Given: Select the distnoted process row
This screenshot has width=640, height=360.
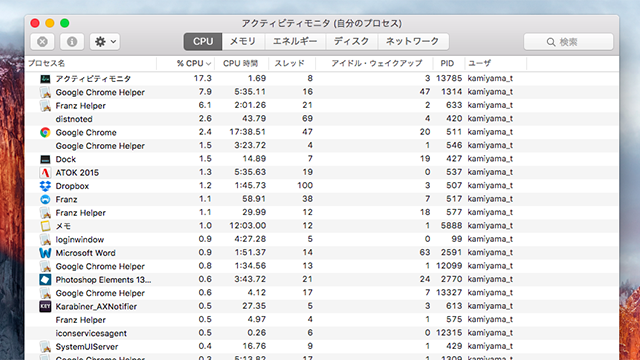Looking at the screenshot, I should coord(322,119).
